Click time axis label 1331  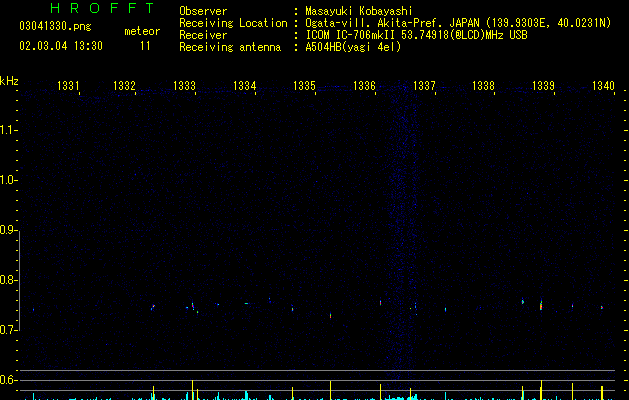pyautogui.click(x=68, y=86)
